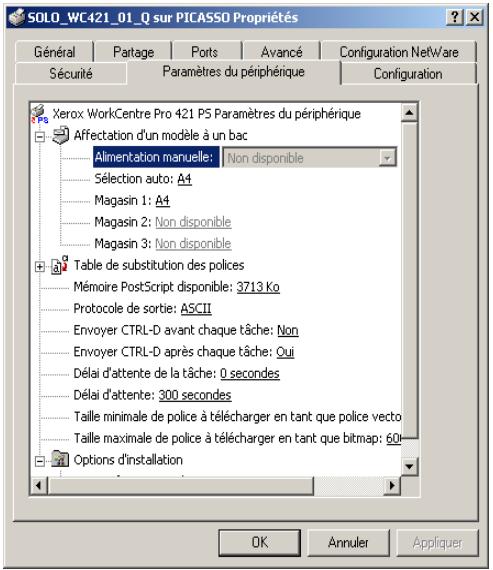Click the 0 secondes task timeout value
Screen dimensions: 493x570
250,373
